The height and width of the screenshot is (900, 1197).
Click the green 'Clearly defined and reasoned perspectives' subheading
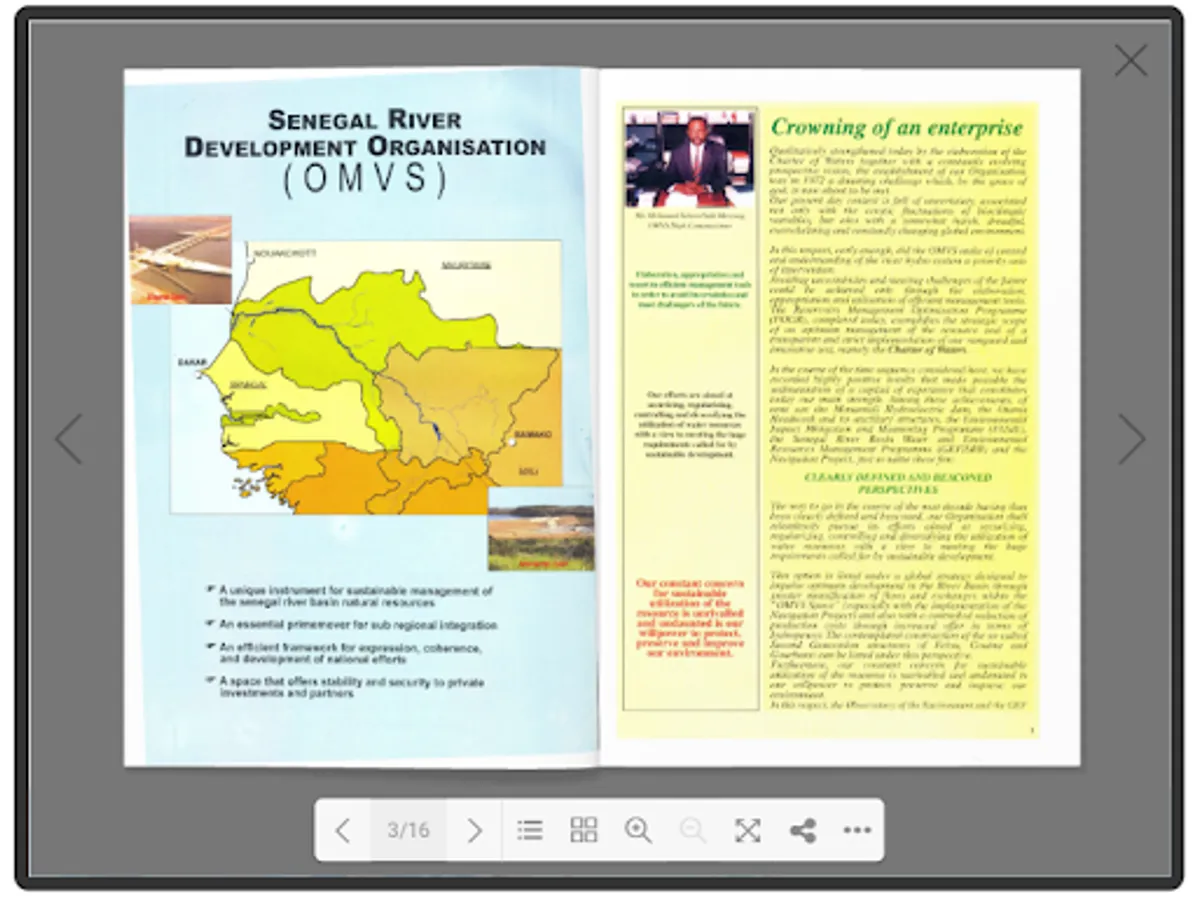pyautogui.click(x=898, y=483)
